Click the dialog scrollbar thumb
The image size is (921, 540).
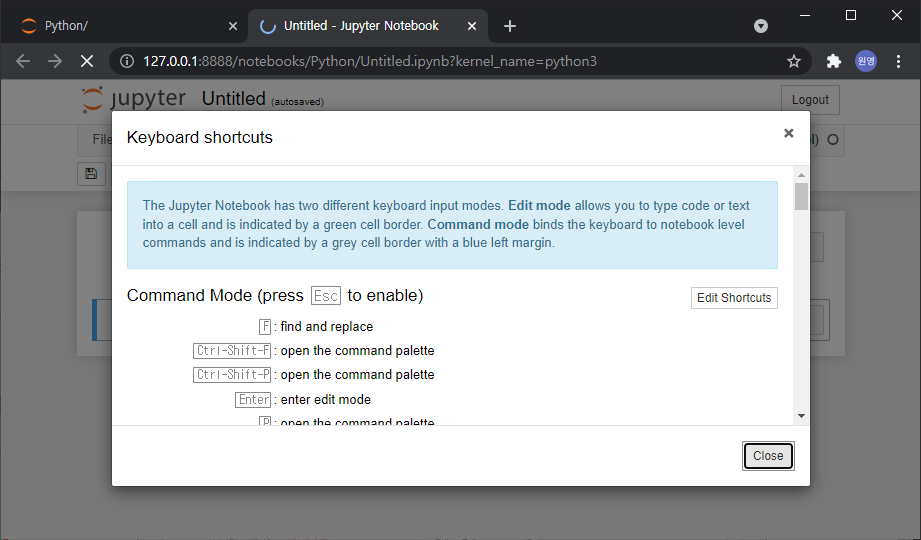click(801, 196)
